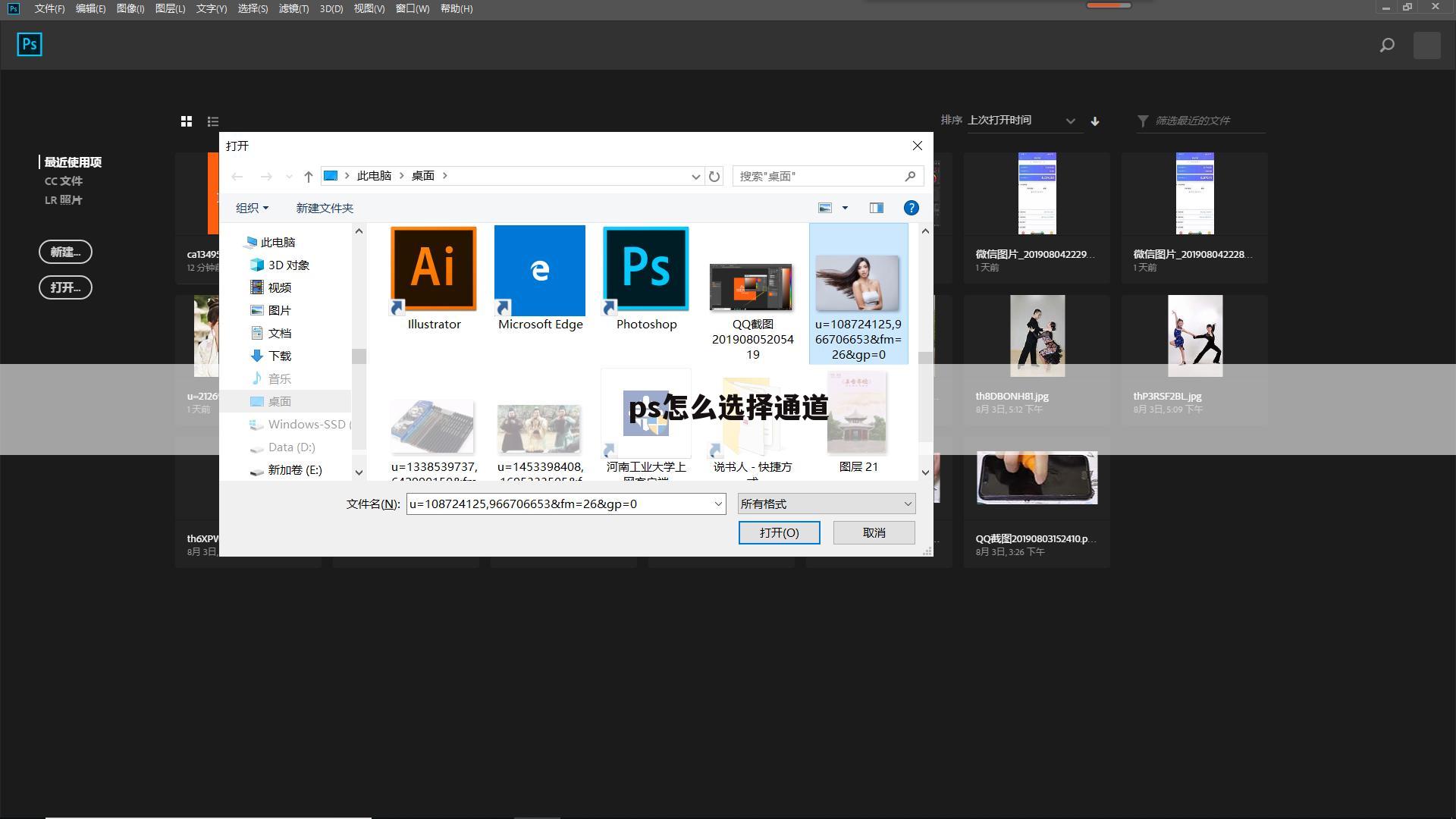
Task: Click the chevron after 此电脑 in the path
Action: click(x=402, y=176)
